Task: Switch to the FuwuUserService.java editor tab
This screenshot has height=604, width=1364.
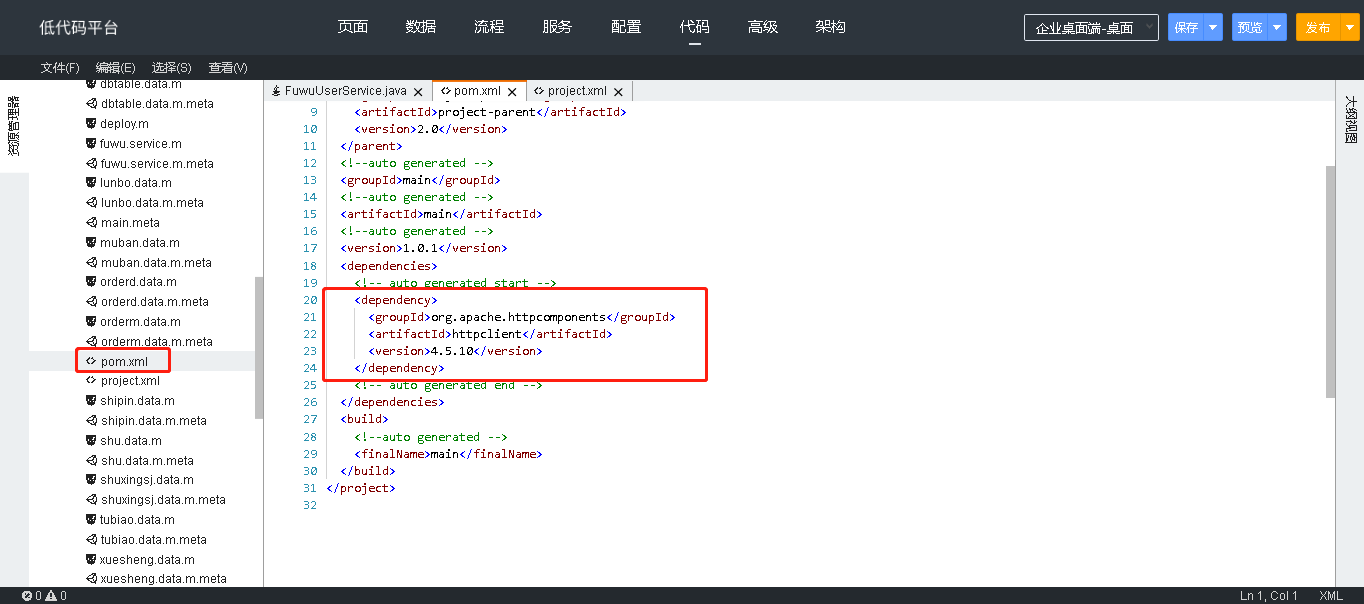Action: point(339,91)
